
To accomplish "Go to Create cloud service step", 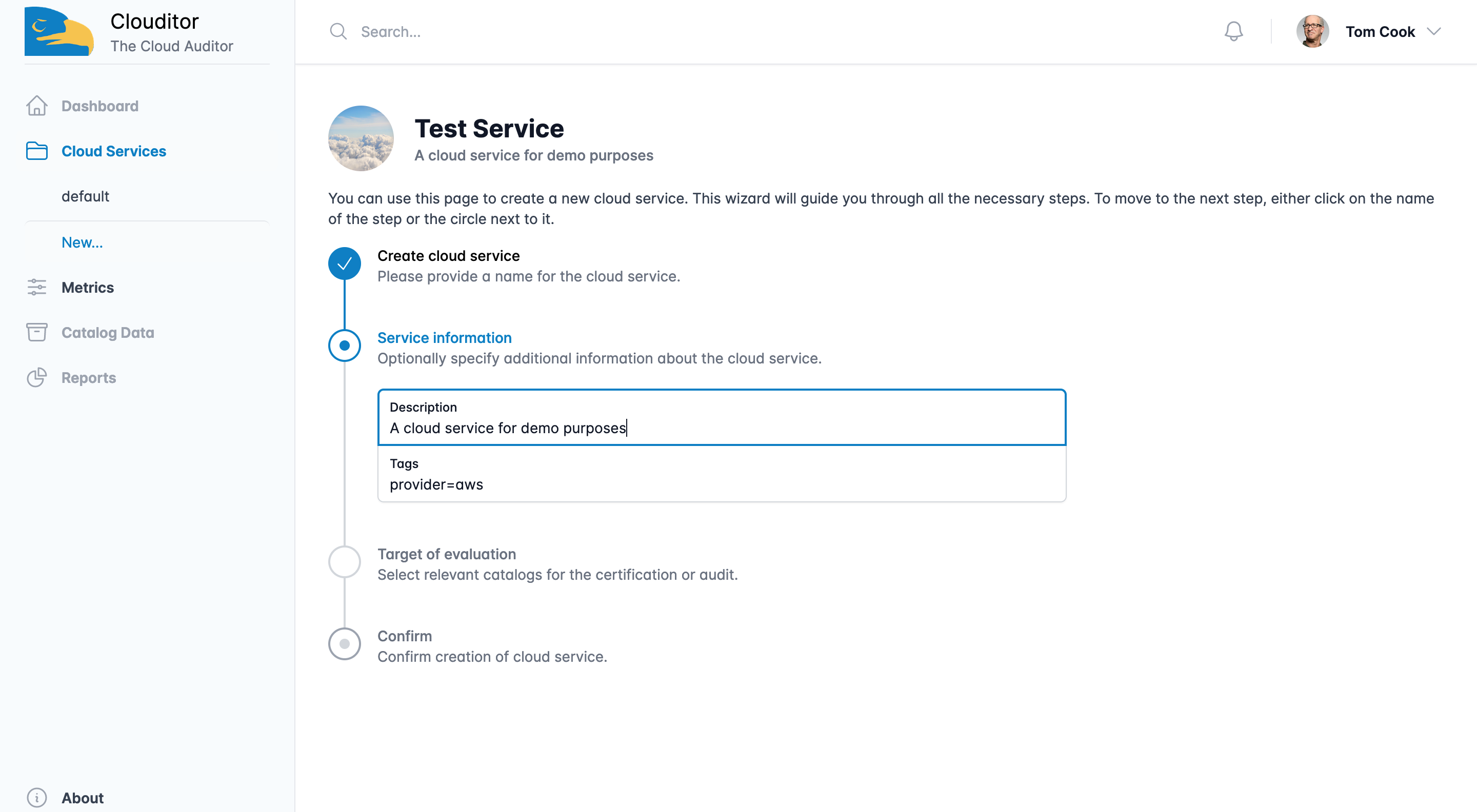I will click(x=448, y=256).
